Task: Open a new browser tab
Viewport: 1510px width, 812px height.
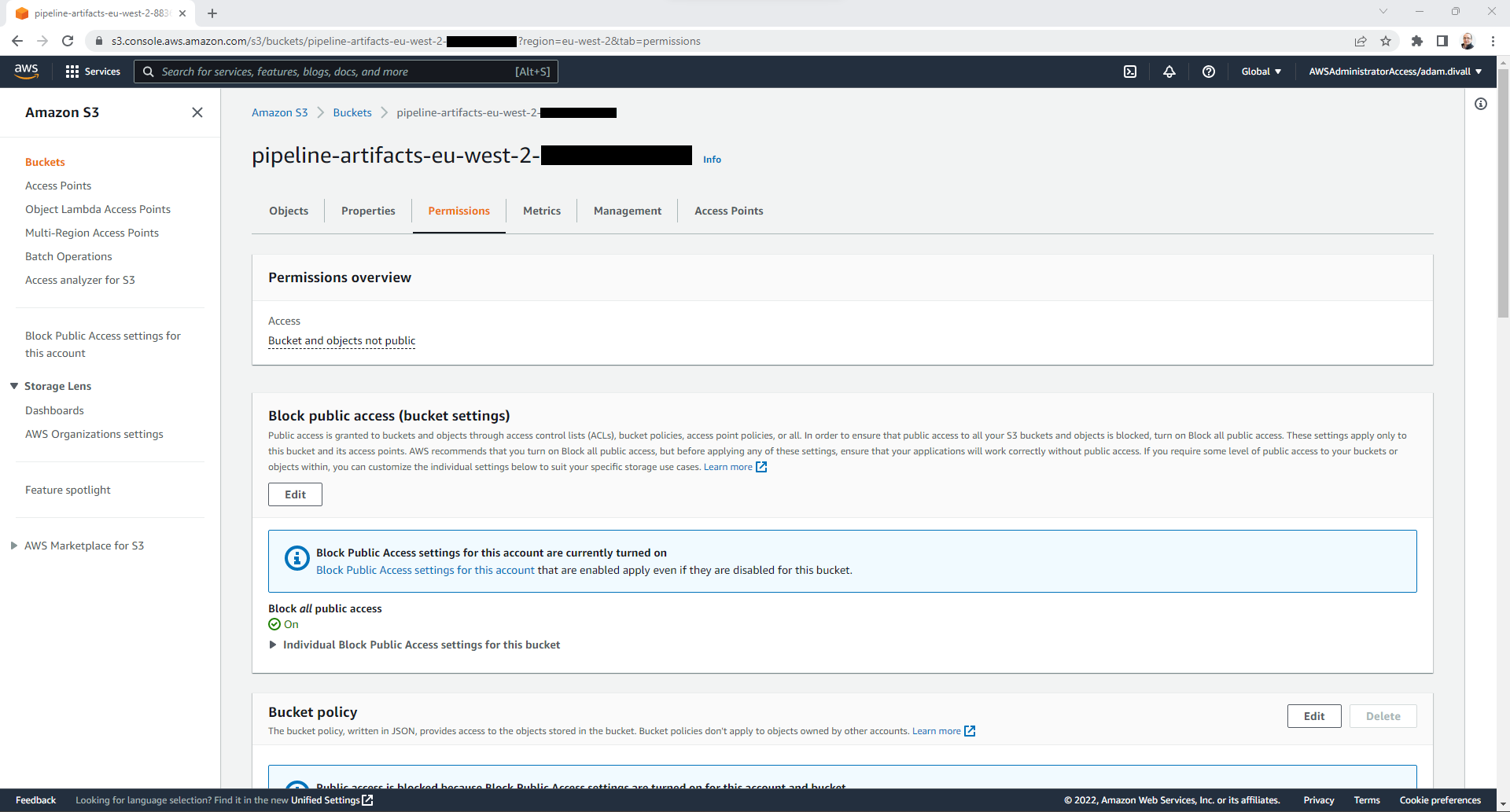Action: (x=212, y=13)
